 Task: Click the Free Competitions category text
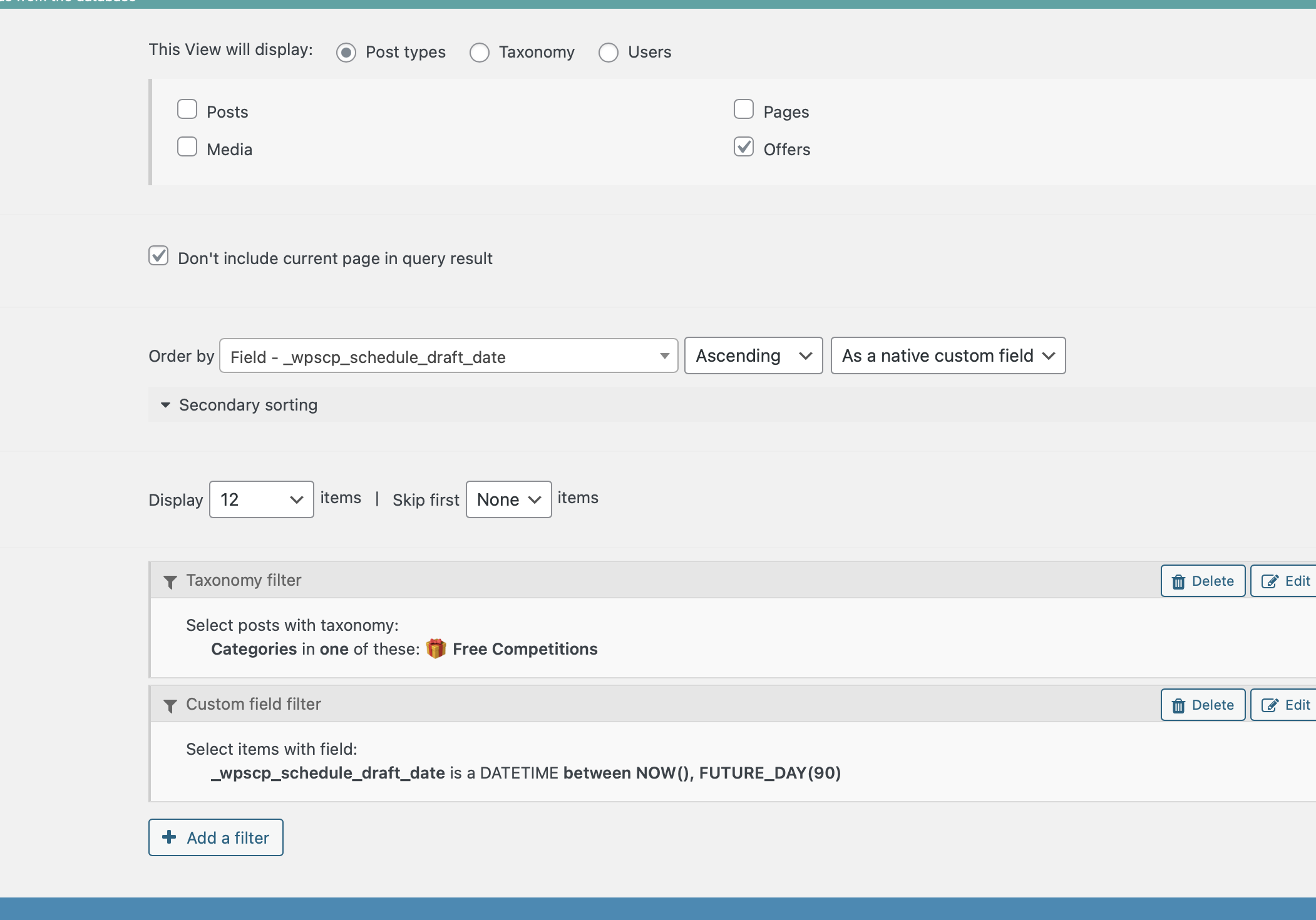click(525, 649)
